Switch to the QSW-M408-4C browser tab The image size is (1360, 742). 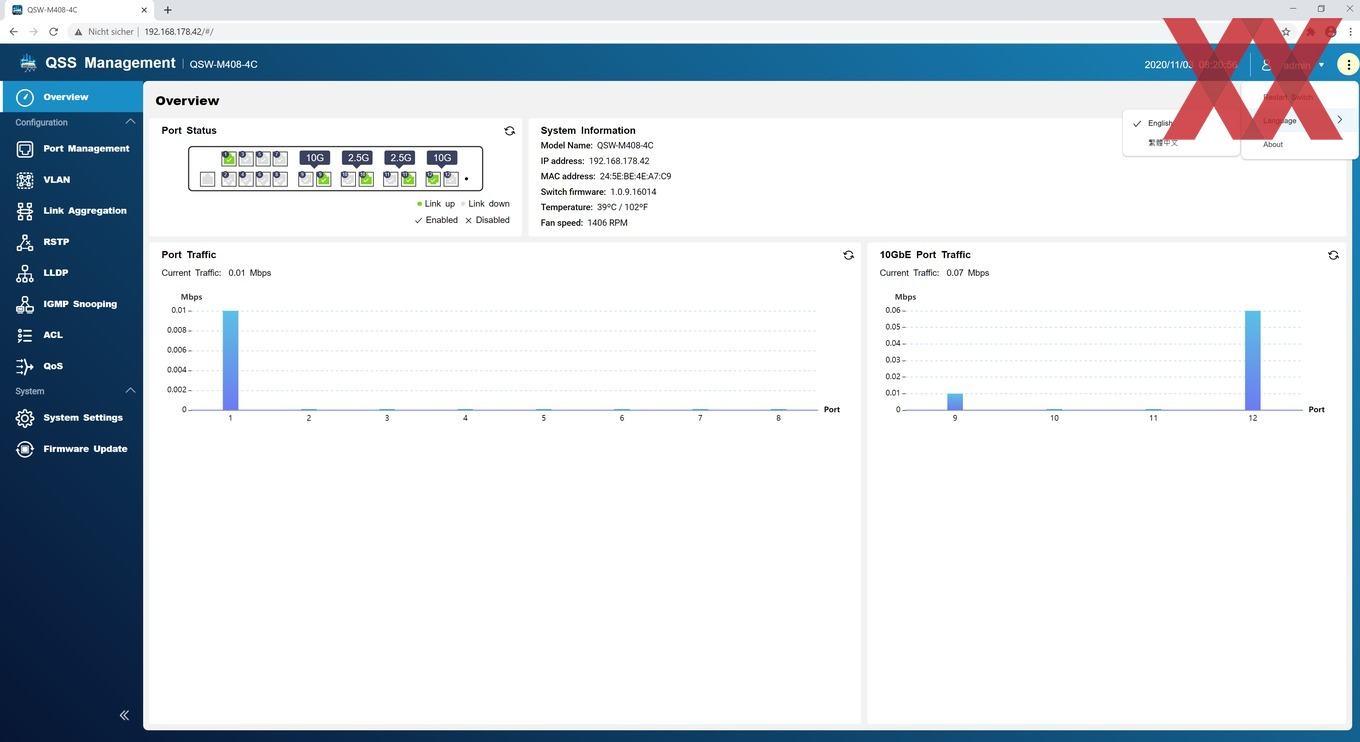(78, 10)
